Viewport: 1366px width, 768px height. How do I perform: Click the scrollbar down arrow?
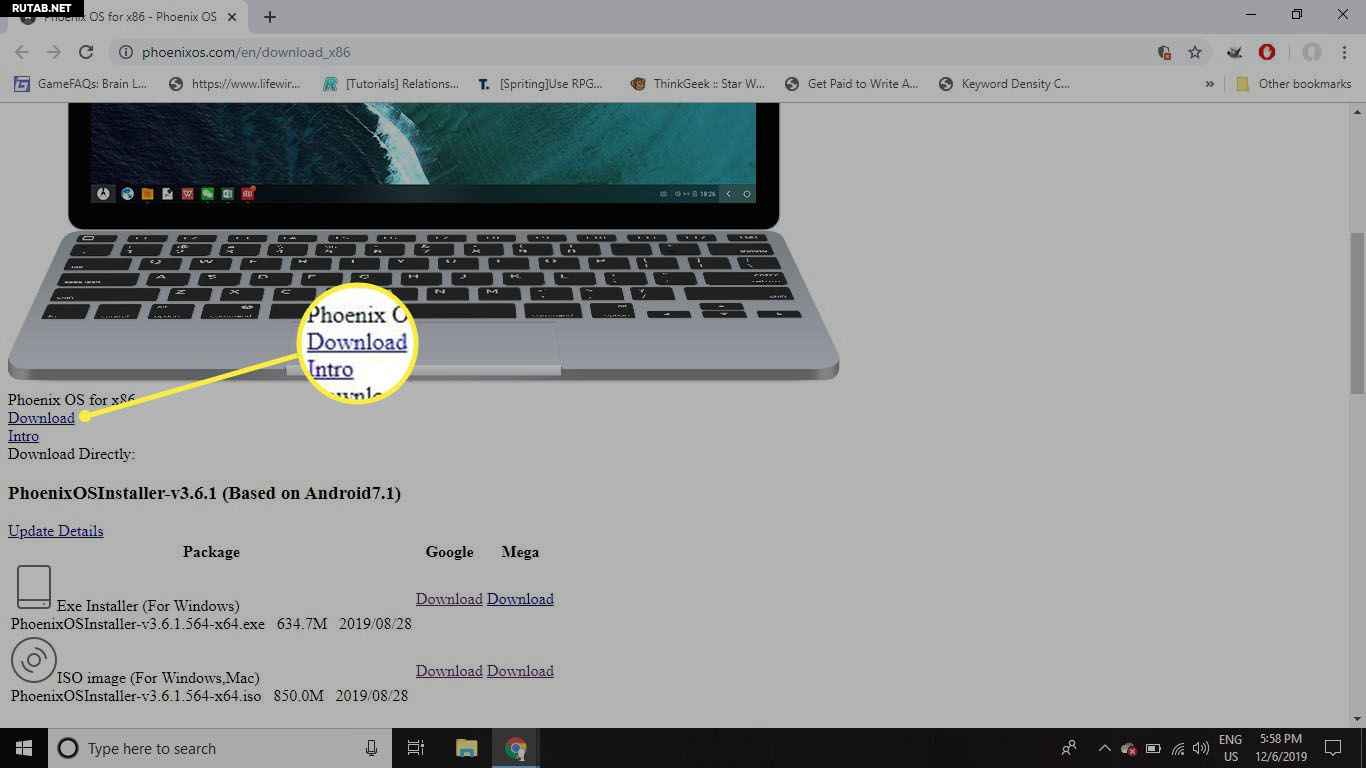pos(1357,718)
